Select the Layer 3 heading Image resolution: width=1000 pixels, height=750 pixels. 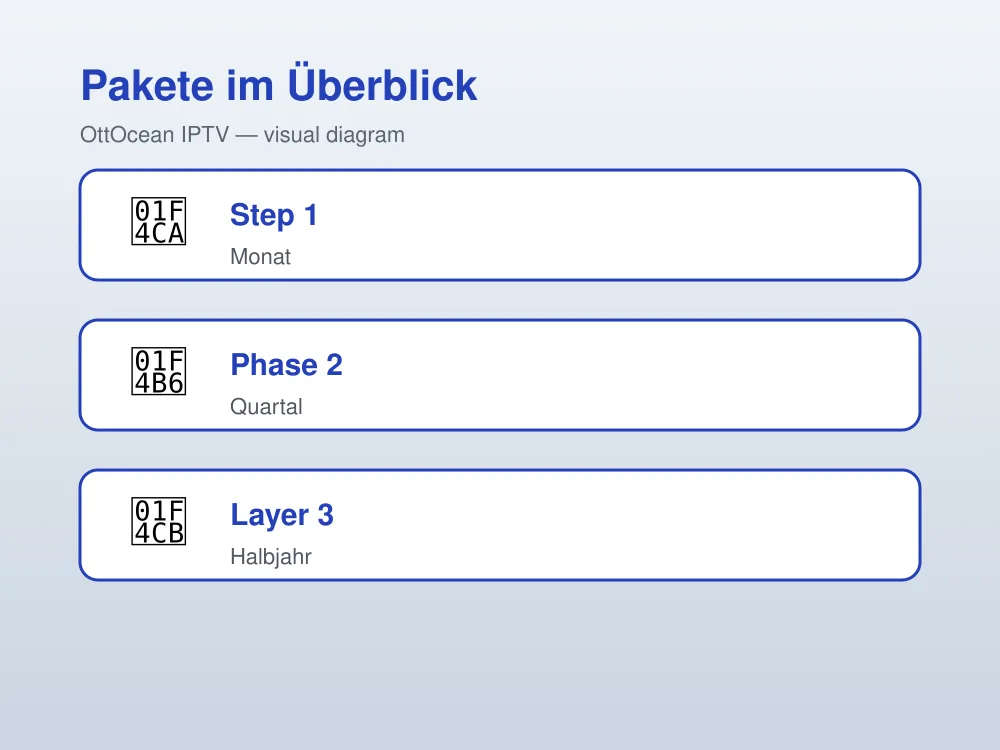tap(282, 515)
